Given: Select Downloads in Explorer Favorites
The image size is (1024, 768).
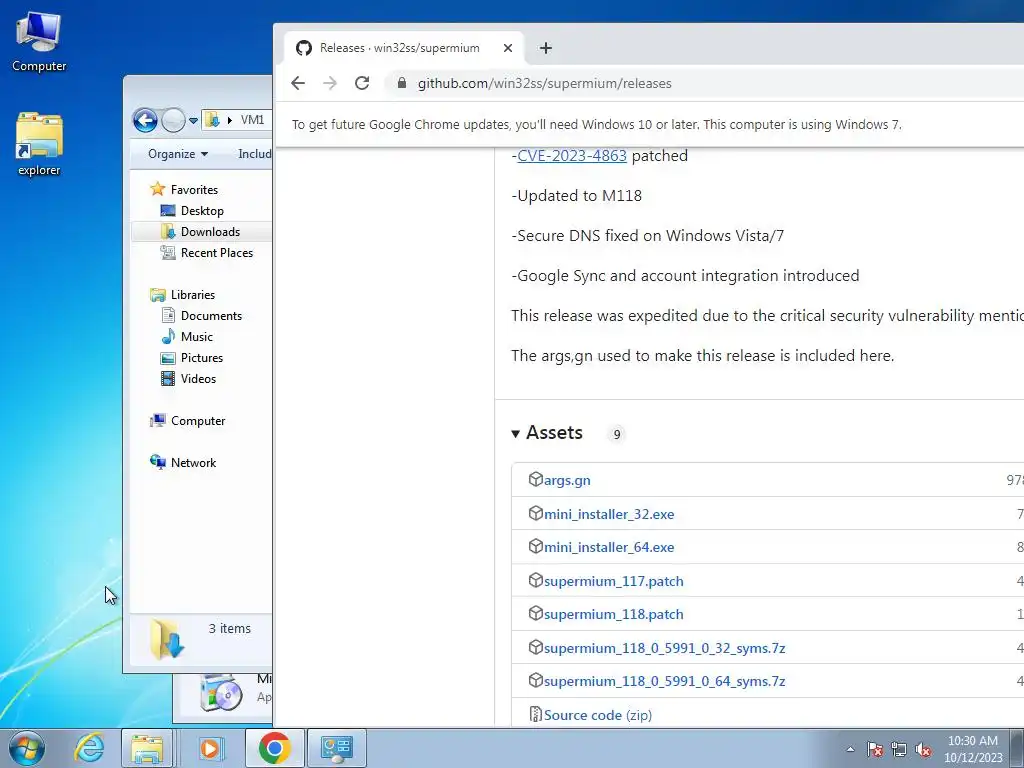Looking at the screenshot, I should 210,232.
